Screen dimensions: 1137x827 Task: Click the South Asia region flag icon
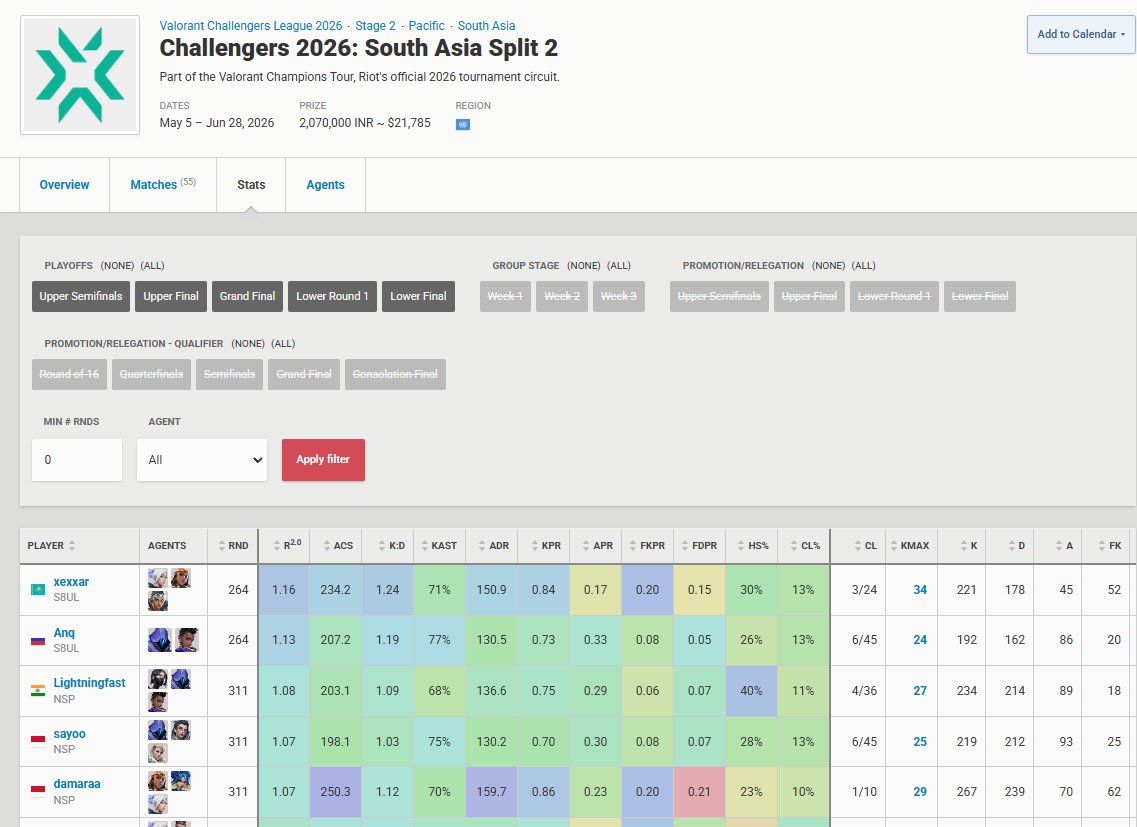pyautogui.click(x=463, y=124)
